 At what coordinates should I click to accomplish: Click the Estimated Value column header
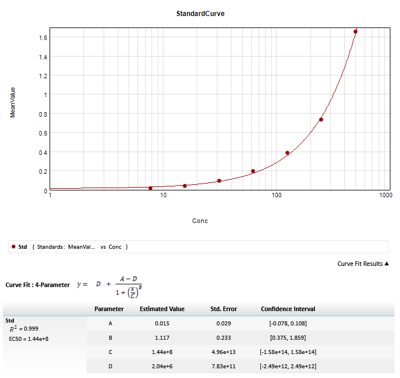pos(162,309)
